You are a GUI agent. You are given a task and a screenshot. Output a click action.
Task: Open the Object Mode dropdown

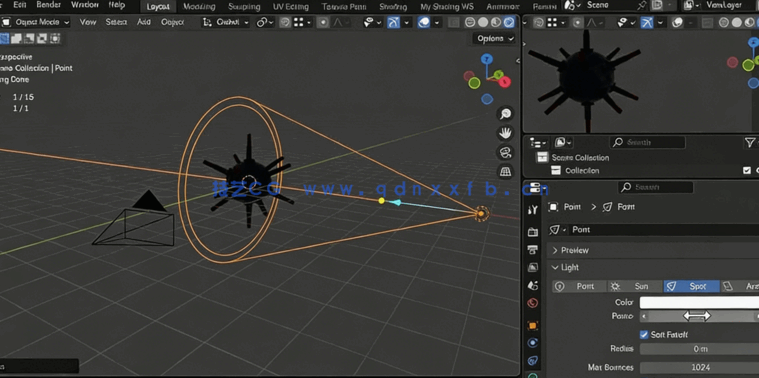35,22
